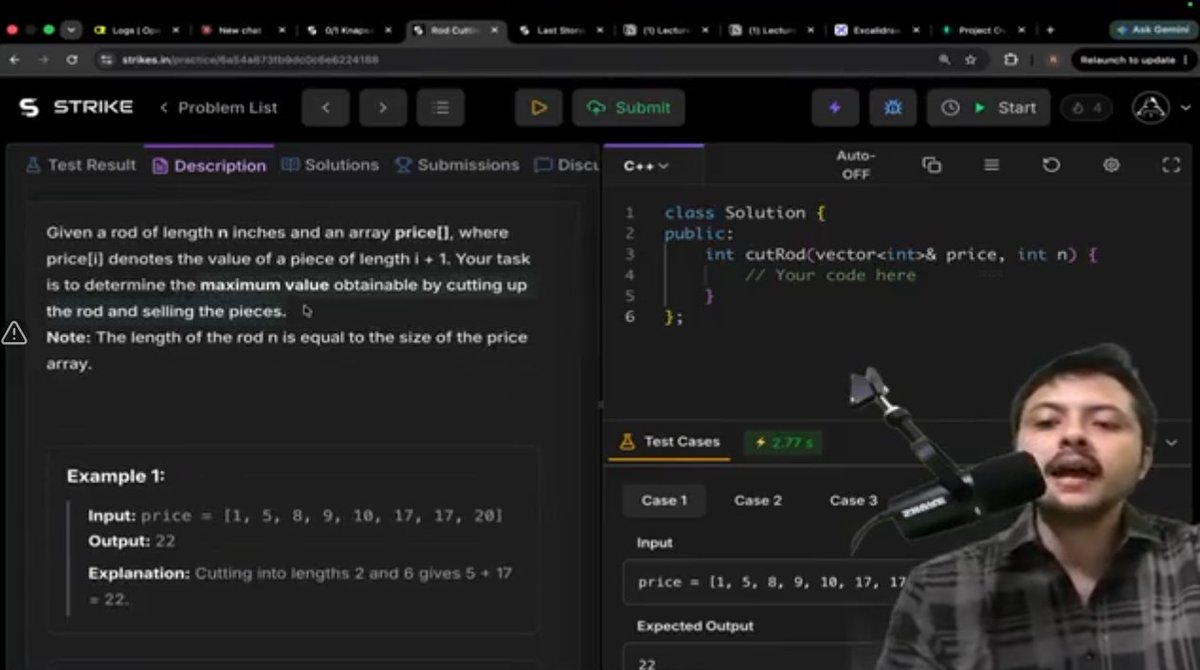The image size is (1200, 670).
Task: Switch to the Last Stone browser tab
Action: 559,30
